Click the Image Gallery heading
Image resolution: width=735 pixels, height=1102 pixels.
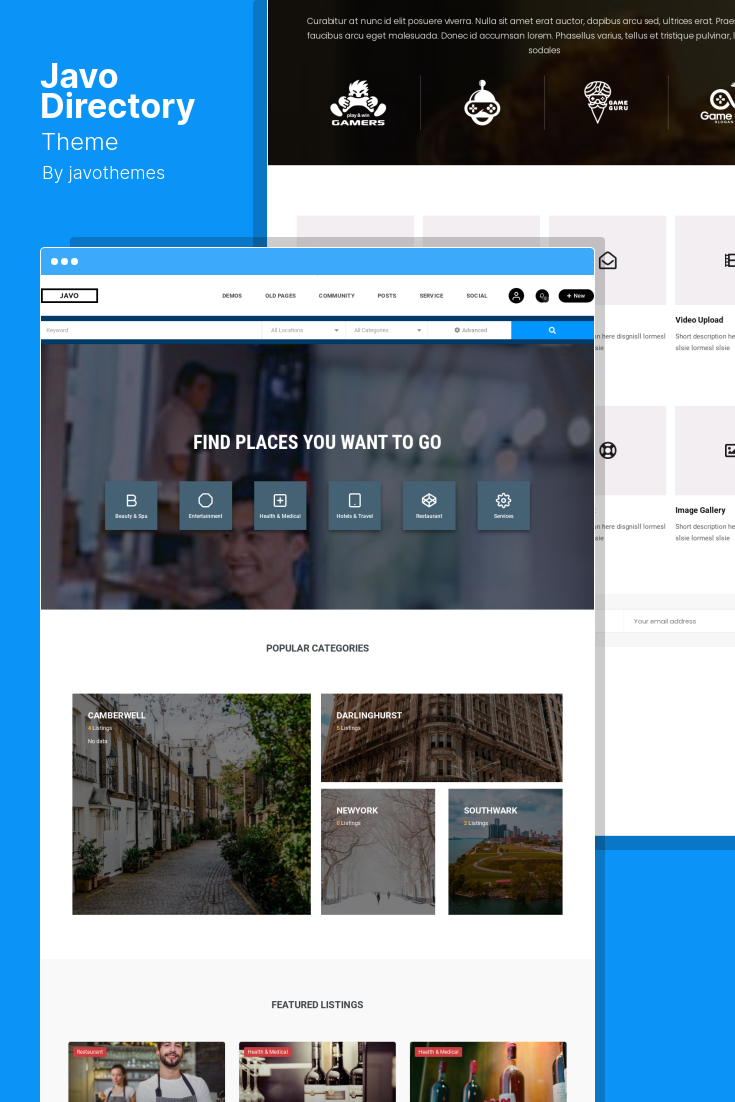tap(701, 510)
